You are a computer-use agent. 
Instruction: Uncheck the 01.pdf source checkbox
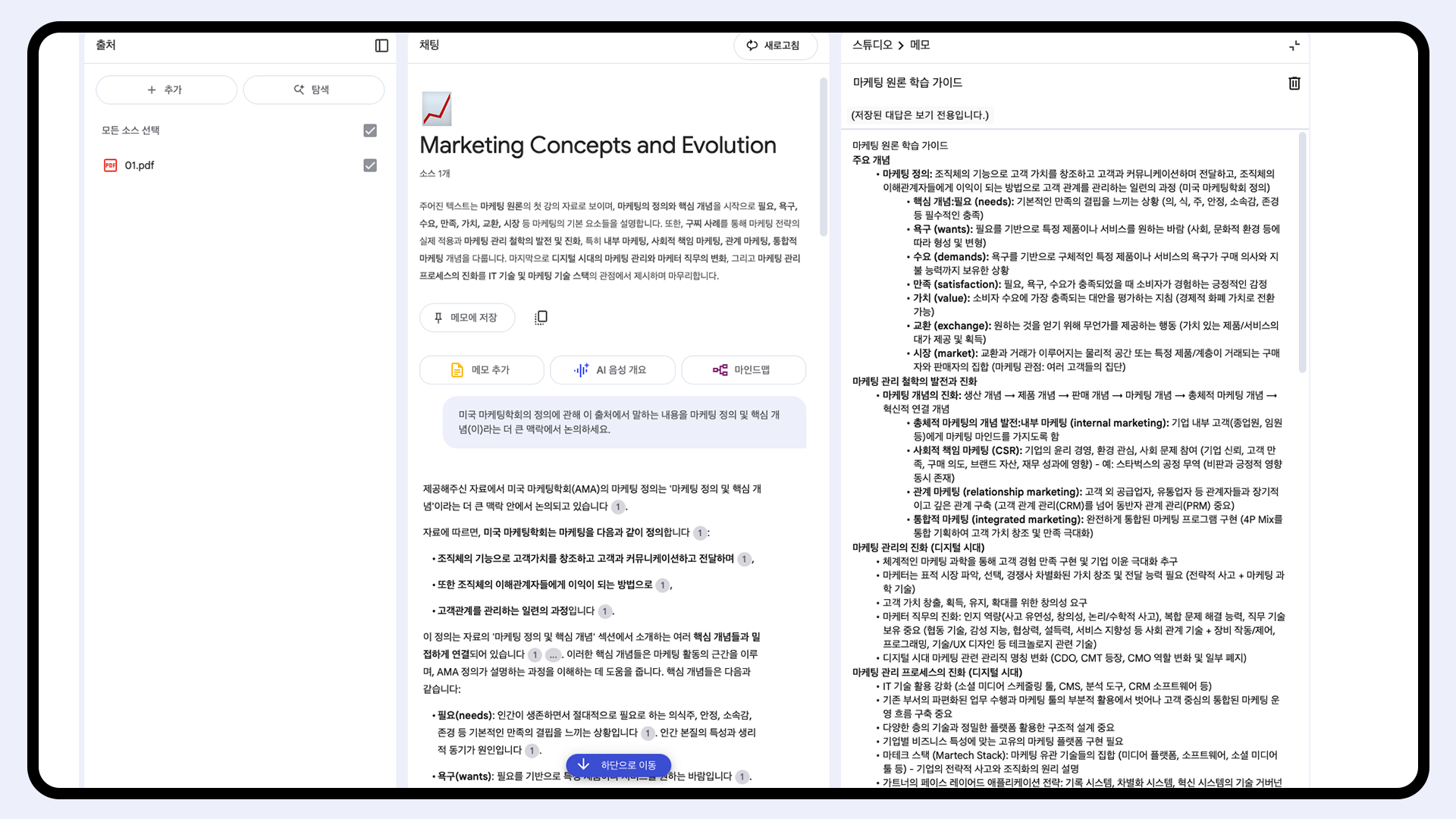(370, 165)
